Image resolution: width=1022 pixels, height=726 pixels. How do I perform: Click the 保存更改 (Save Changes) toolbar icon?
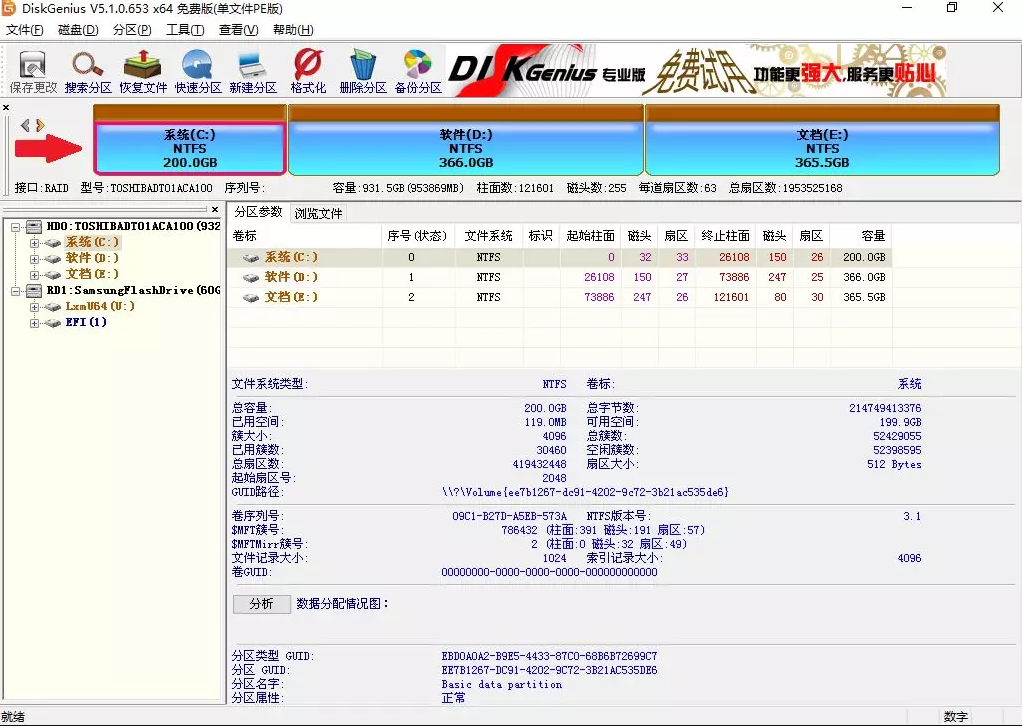(x=31, y=70)
